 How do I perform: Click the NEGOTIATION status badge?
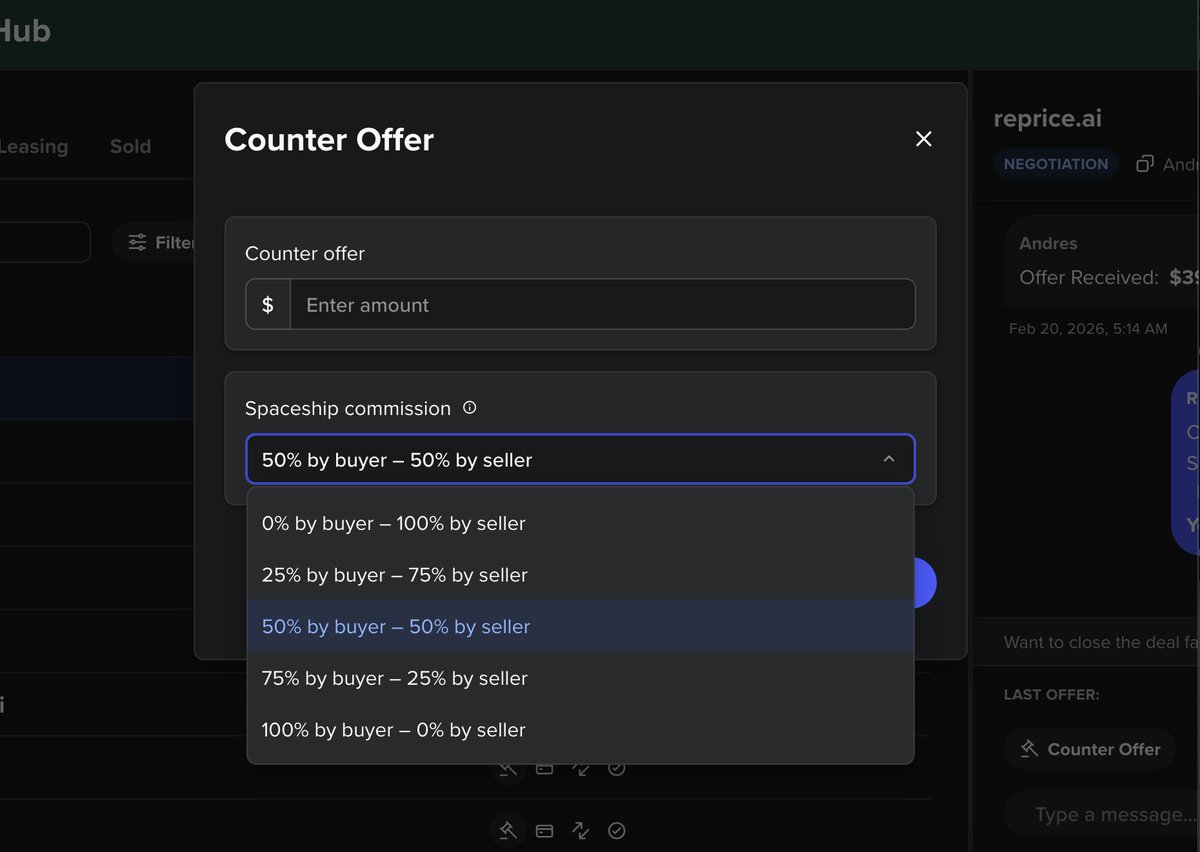[x=1056, y=164]
